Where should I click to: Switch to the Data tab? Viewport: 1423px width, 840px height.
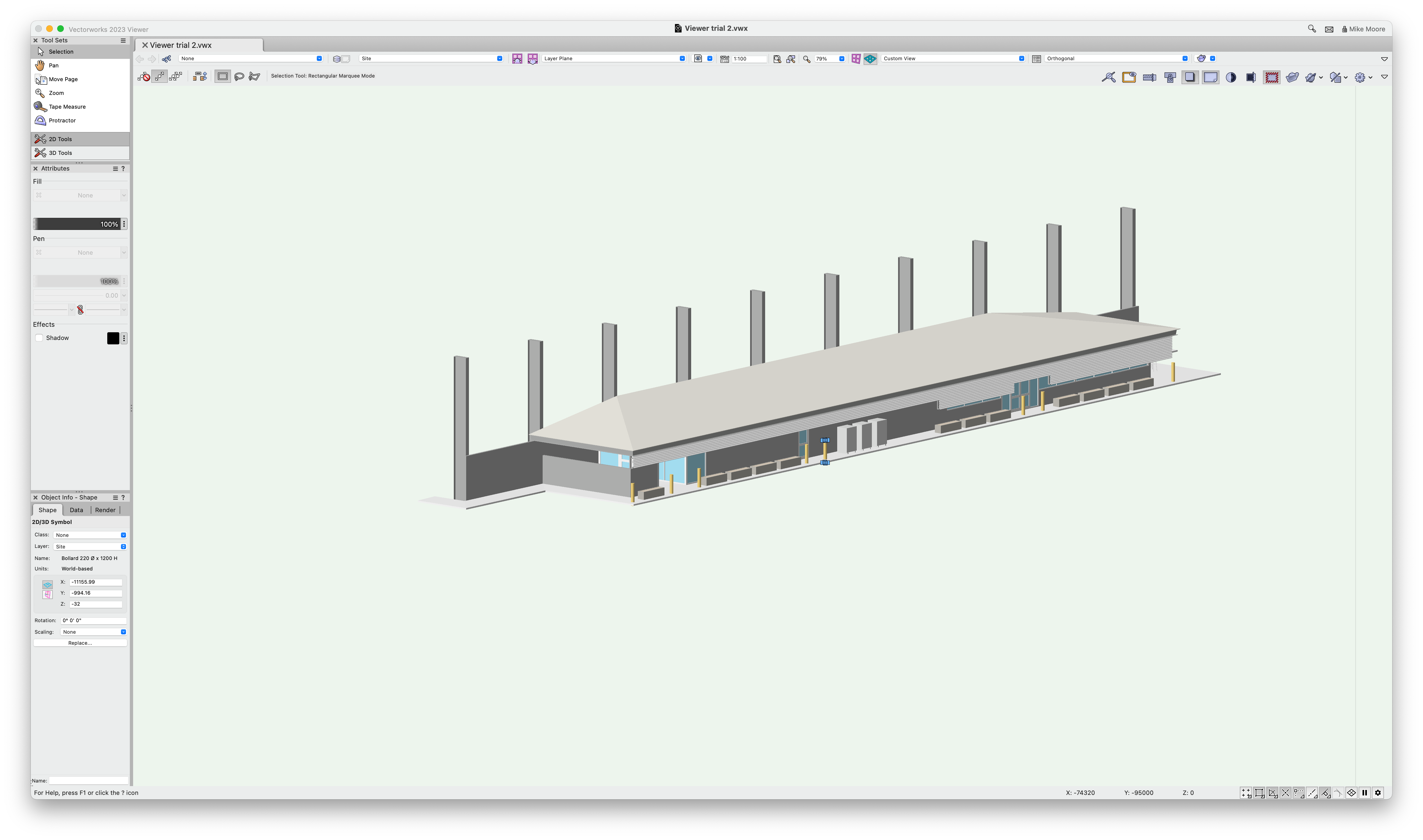pyautogui.click(x=76, y=510)
